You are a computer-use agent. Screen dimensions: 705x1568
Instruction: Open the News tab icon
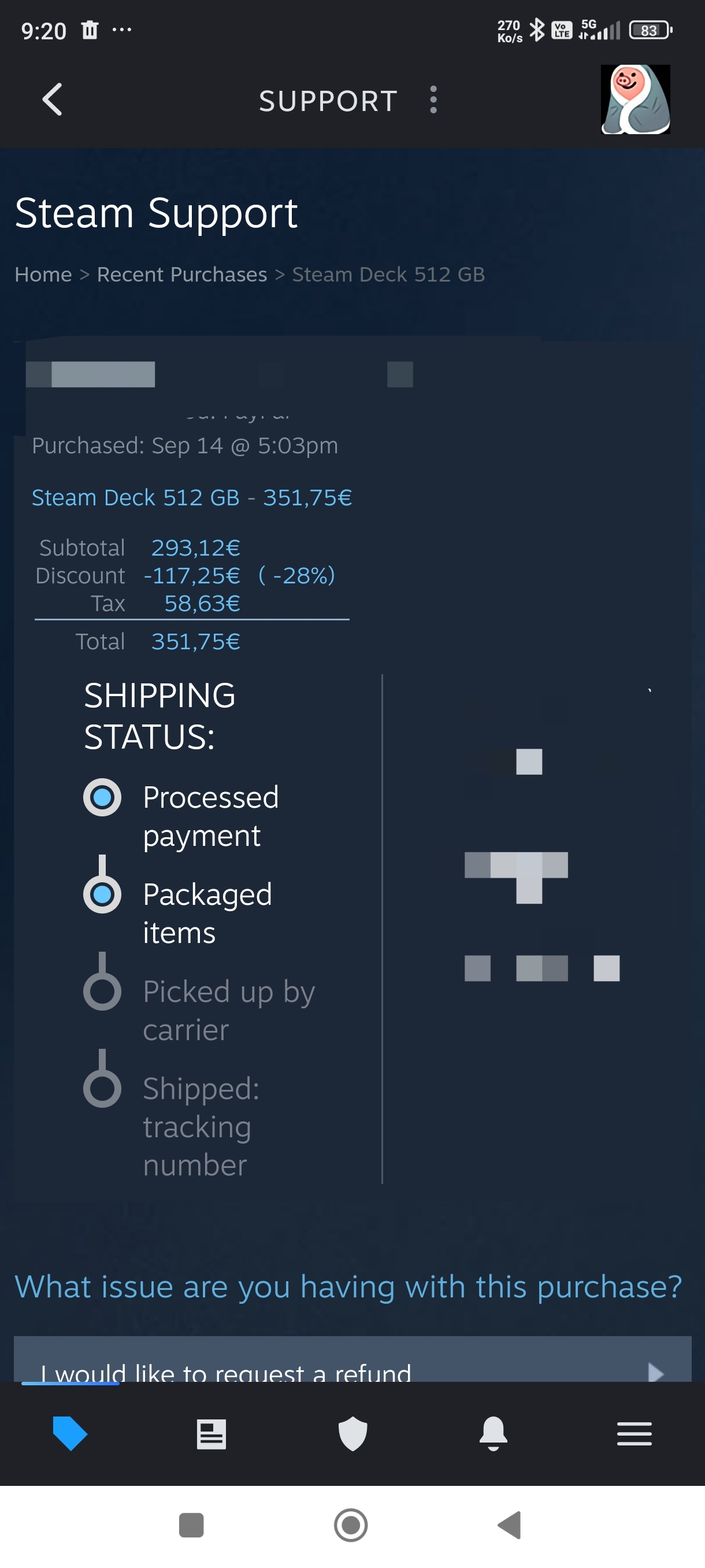click(211, 1434)
